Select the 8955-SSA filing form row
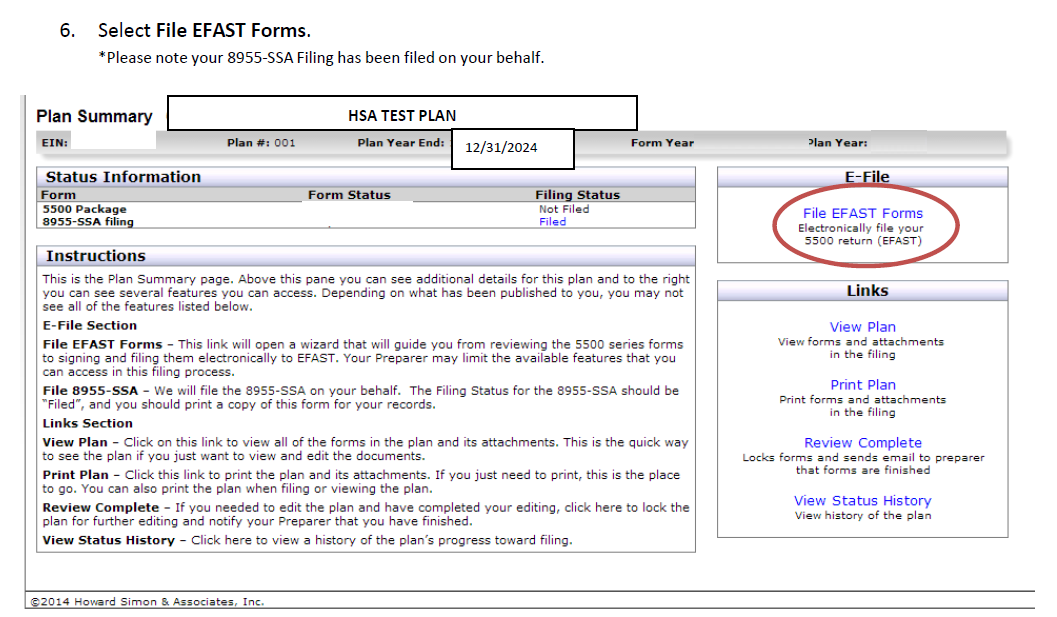The width and height of the screenshot is (1057, 617). pos(88,222)
